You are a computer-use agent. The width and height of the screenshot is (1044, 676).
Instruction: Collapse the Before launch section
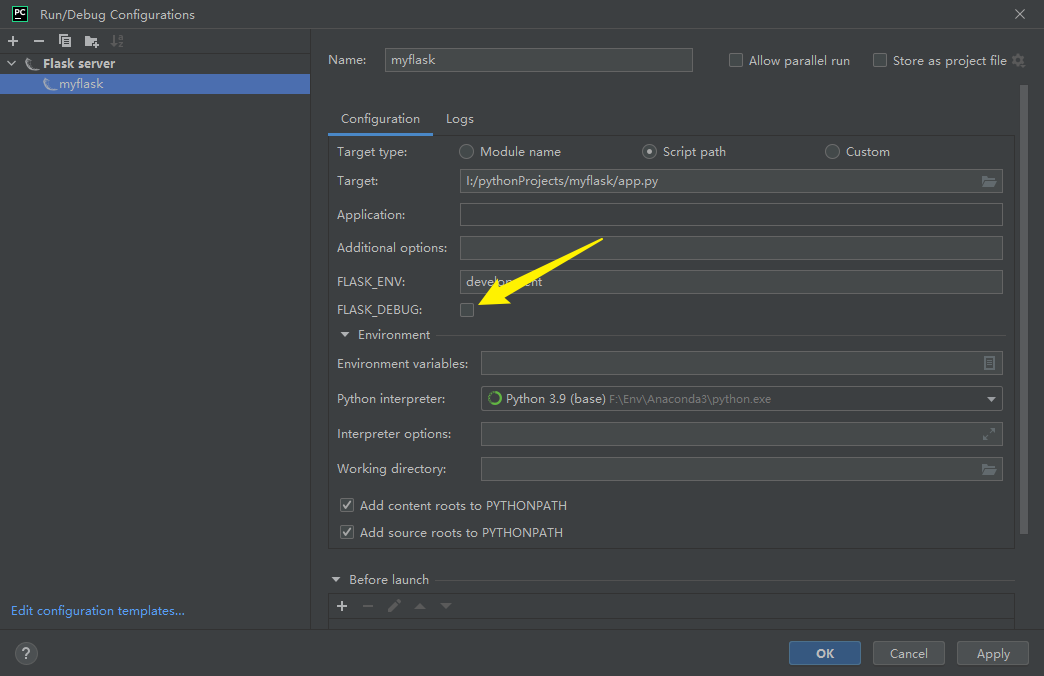point(336,579)
